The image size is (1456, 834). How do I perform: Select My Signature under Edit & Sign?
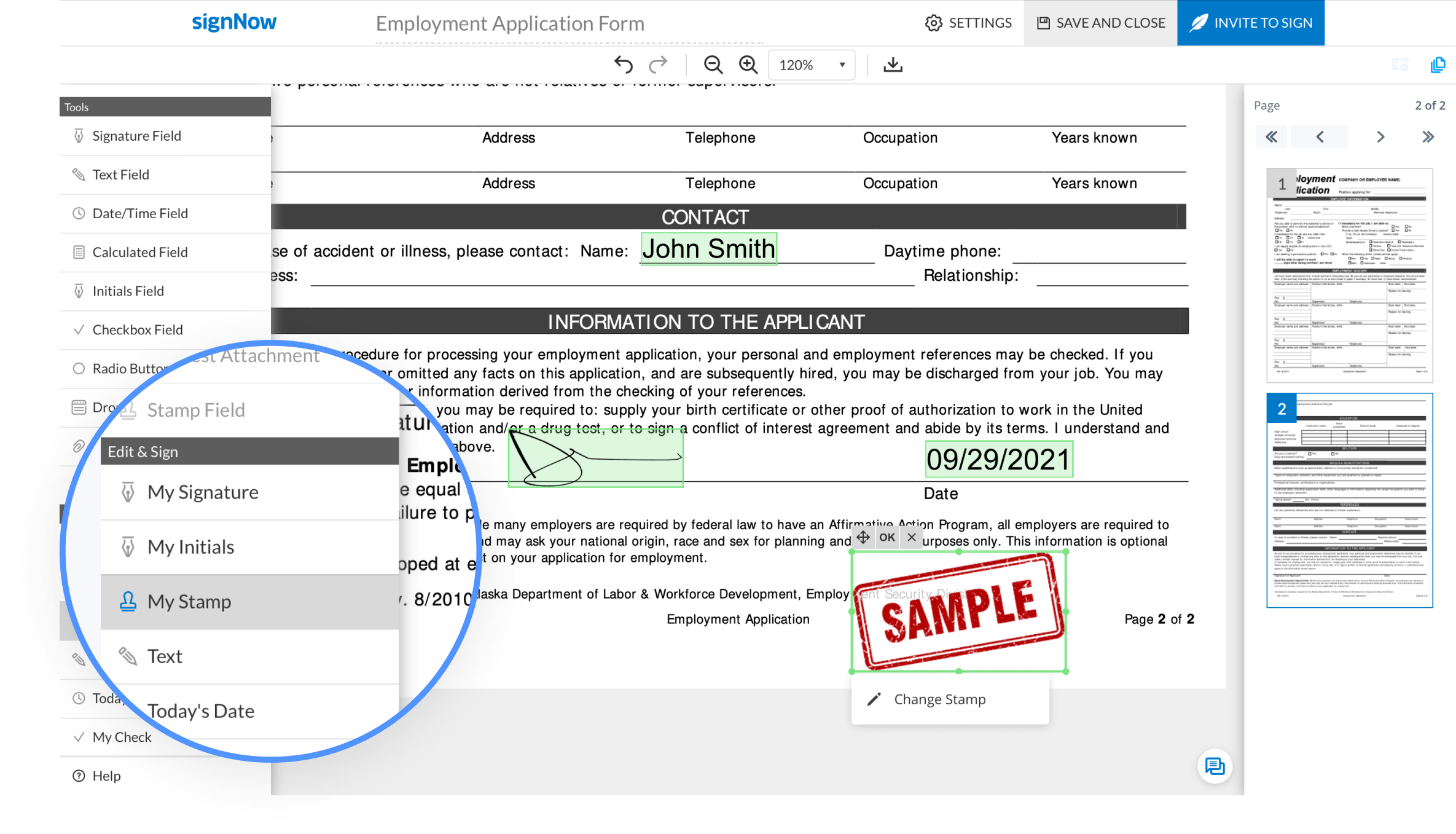pos(203,492)
